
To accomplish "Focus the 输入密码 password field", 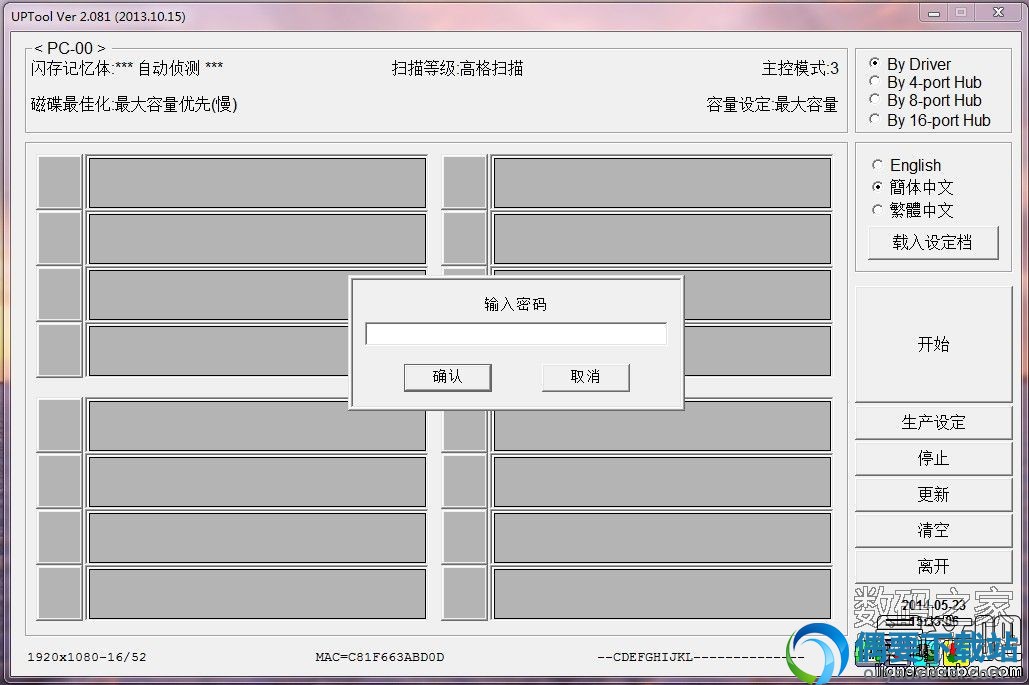I will point(516,334).
